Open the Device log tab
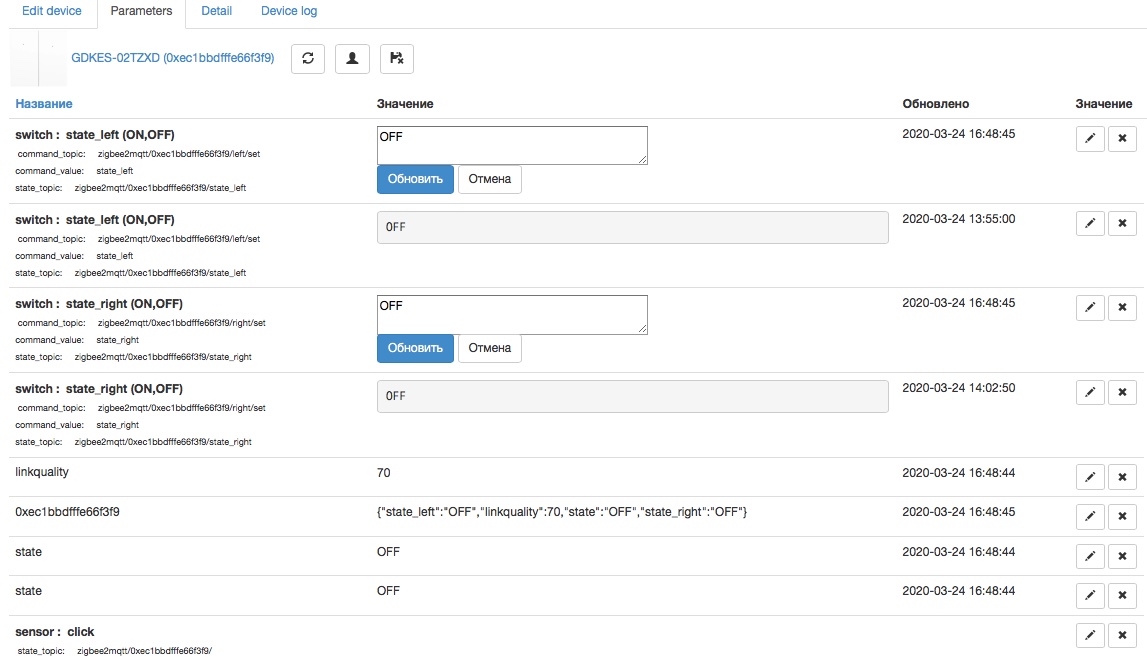Viewport: 1147px width, 672px height. (x=289, y=11)
